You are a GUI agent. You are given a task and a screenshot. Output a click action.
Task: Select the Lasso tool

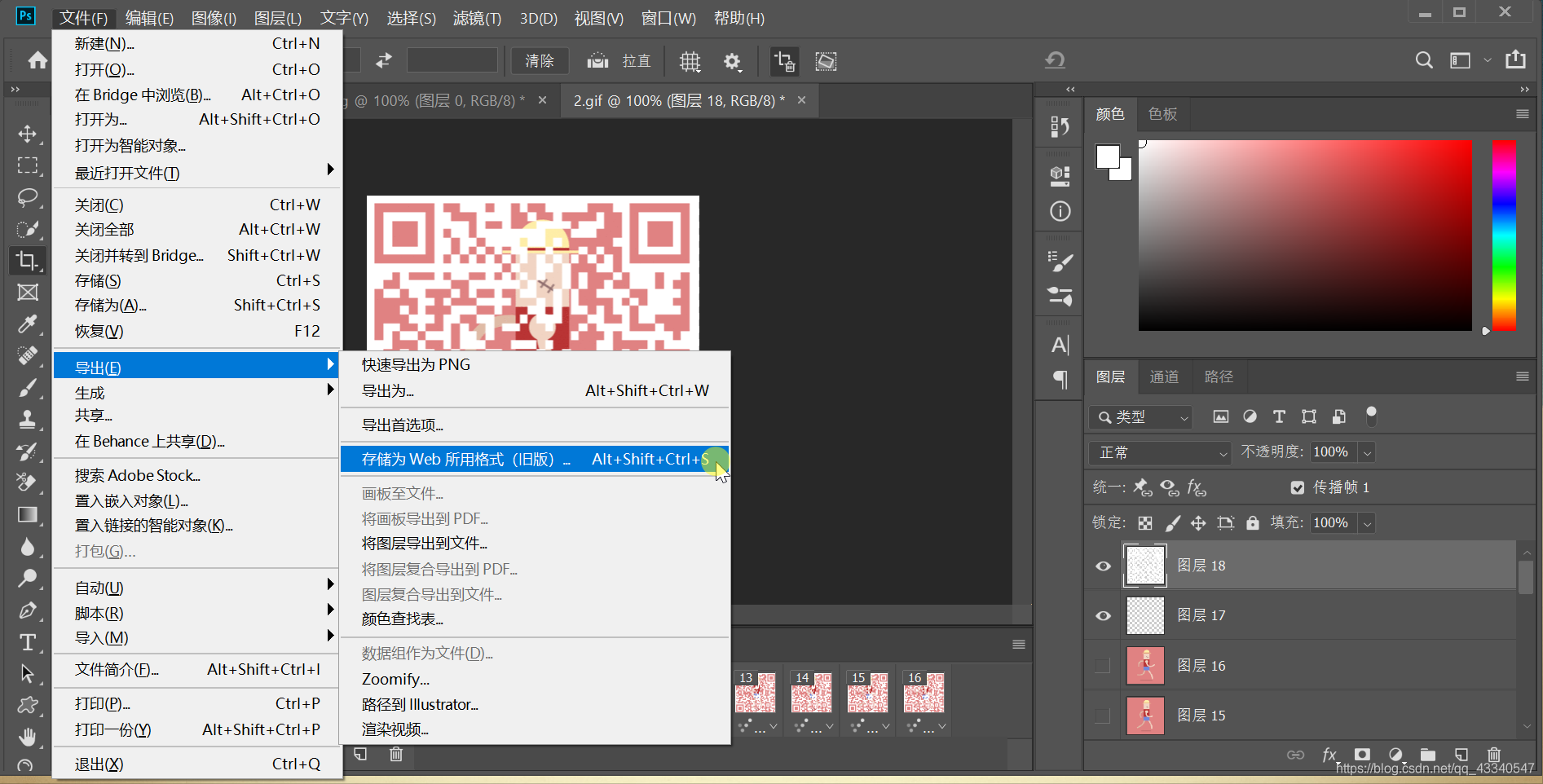point(28,197)
